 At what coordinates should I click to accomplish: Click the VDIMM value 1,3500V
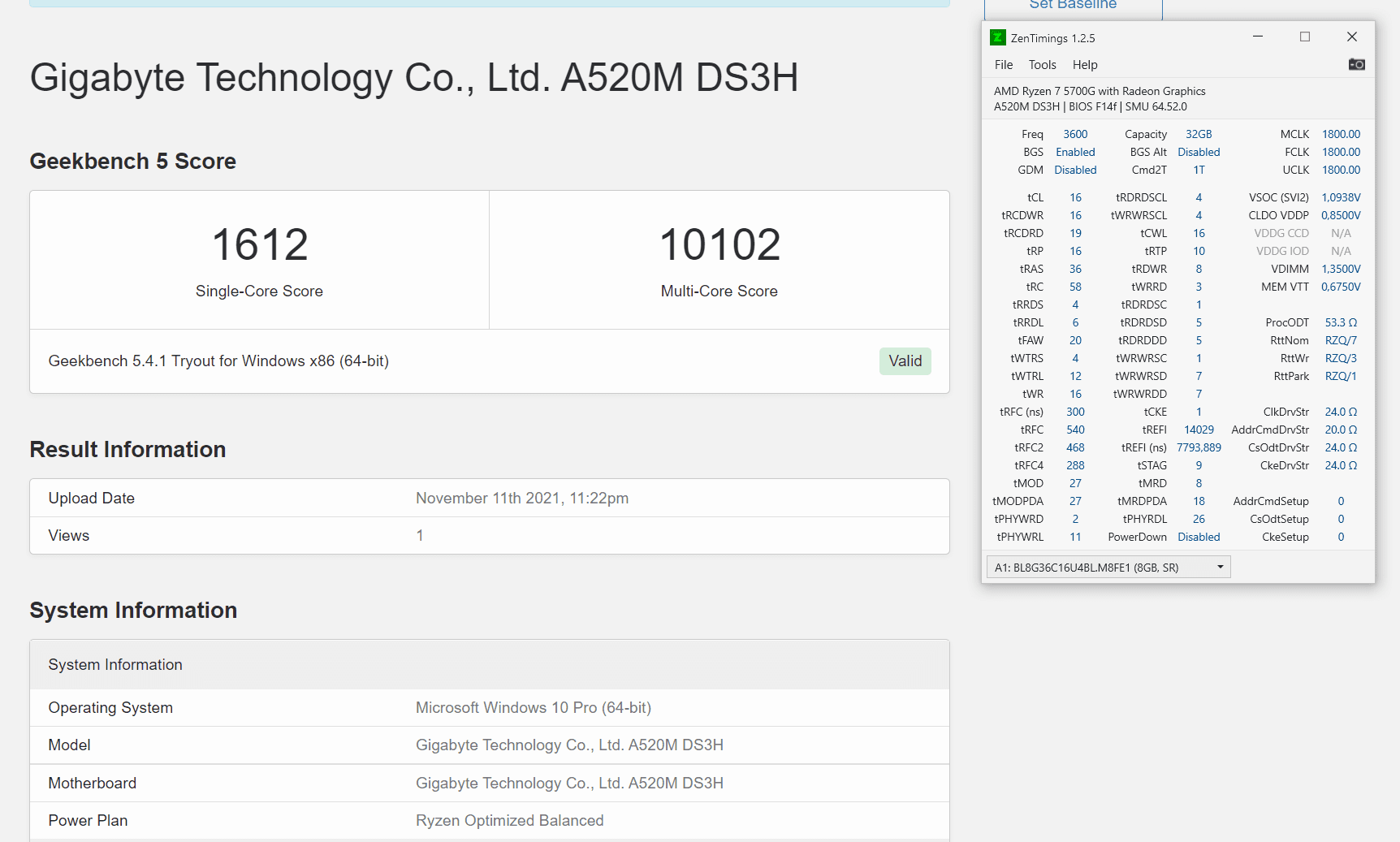pos(1341,269)
